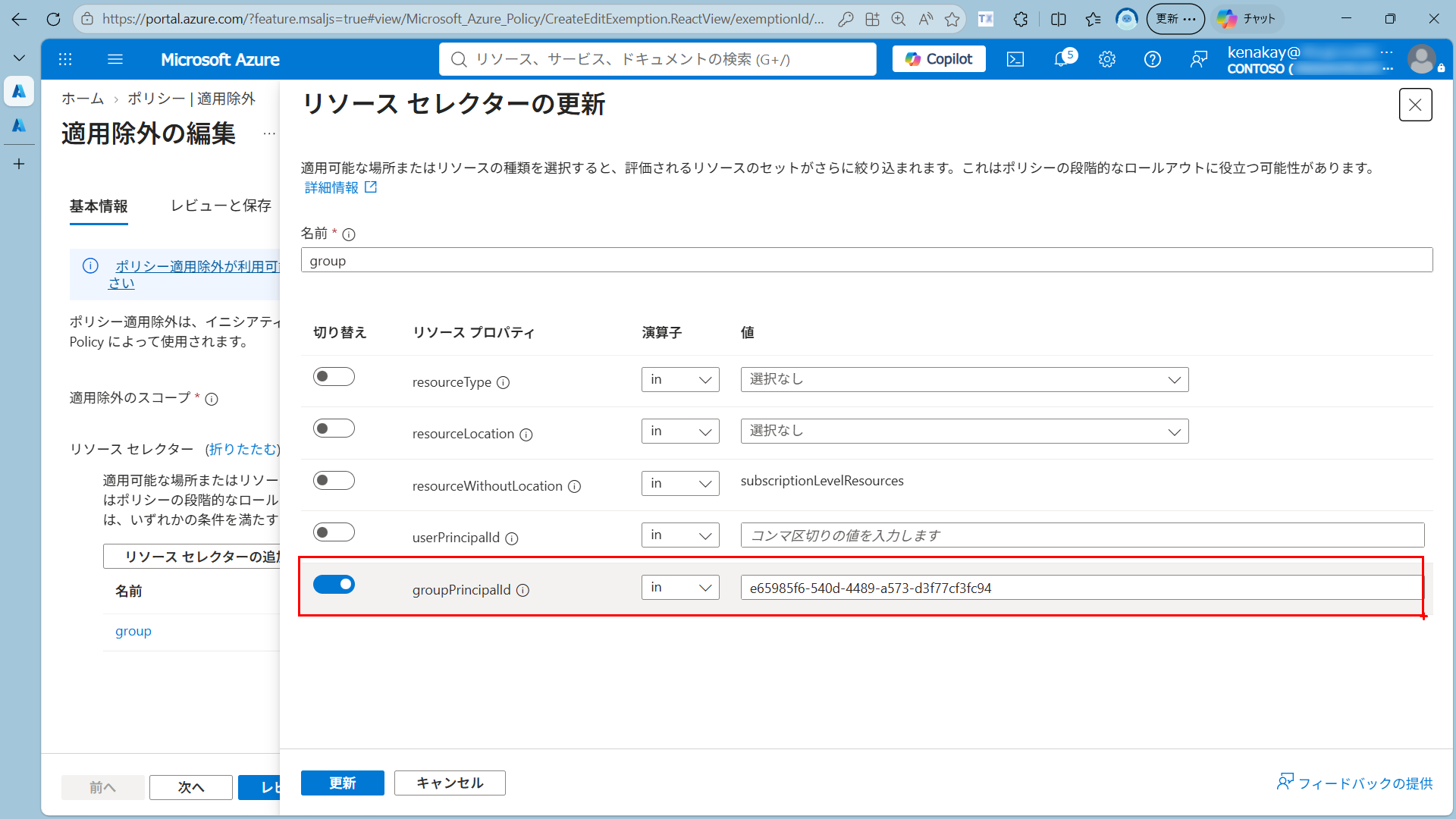1456x819 pixels.
Task: Click the 次へ button
Action: coord(191,787)
